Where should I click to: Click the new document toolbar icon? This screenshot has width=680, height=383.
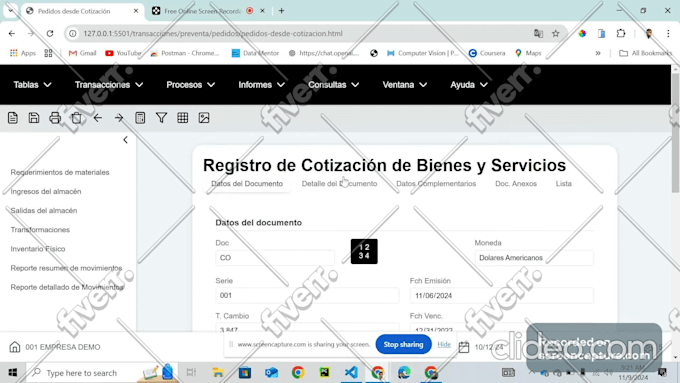pyautogui.click(x=13, y=118)
